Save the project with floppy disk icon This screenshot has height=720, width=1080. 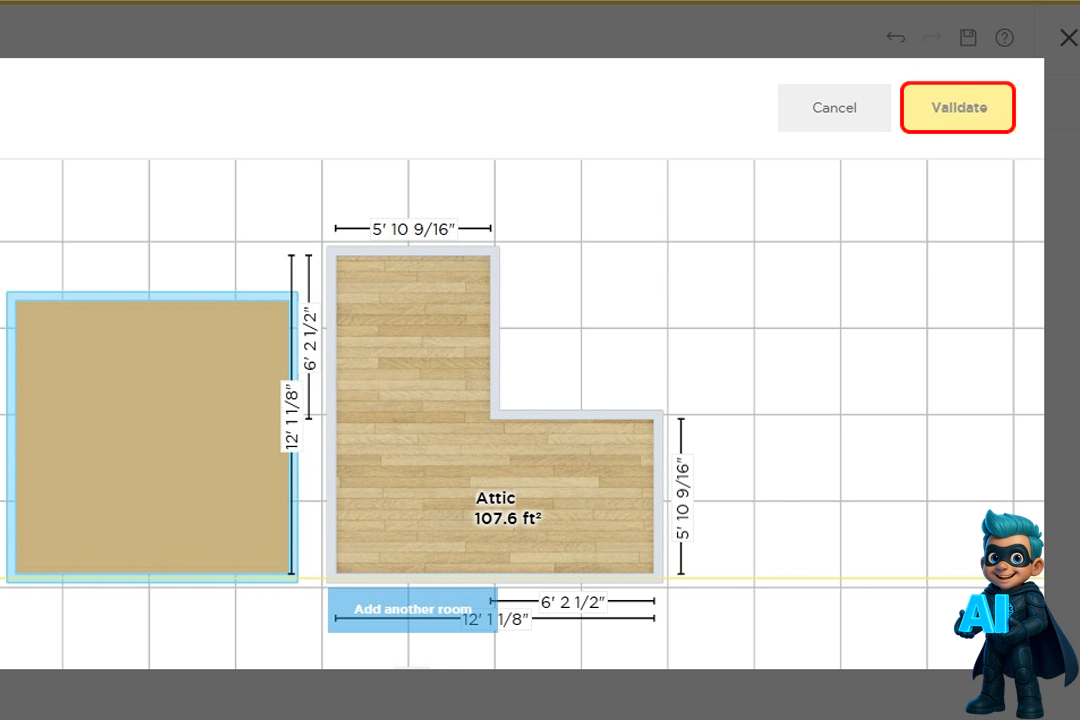click(967, 38)
